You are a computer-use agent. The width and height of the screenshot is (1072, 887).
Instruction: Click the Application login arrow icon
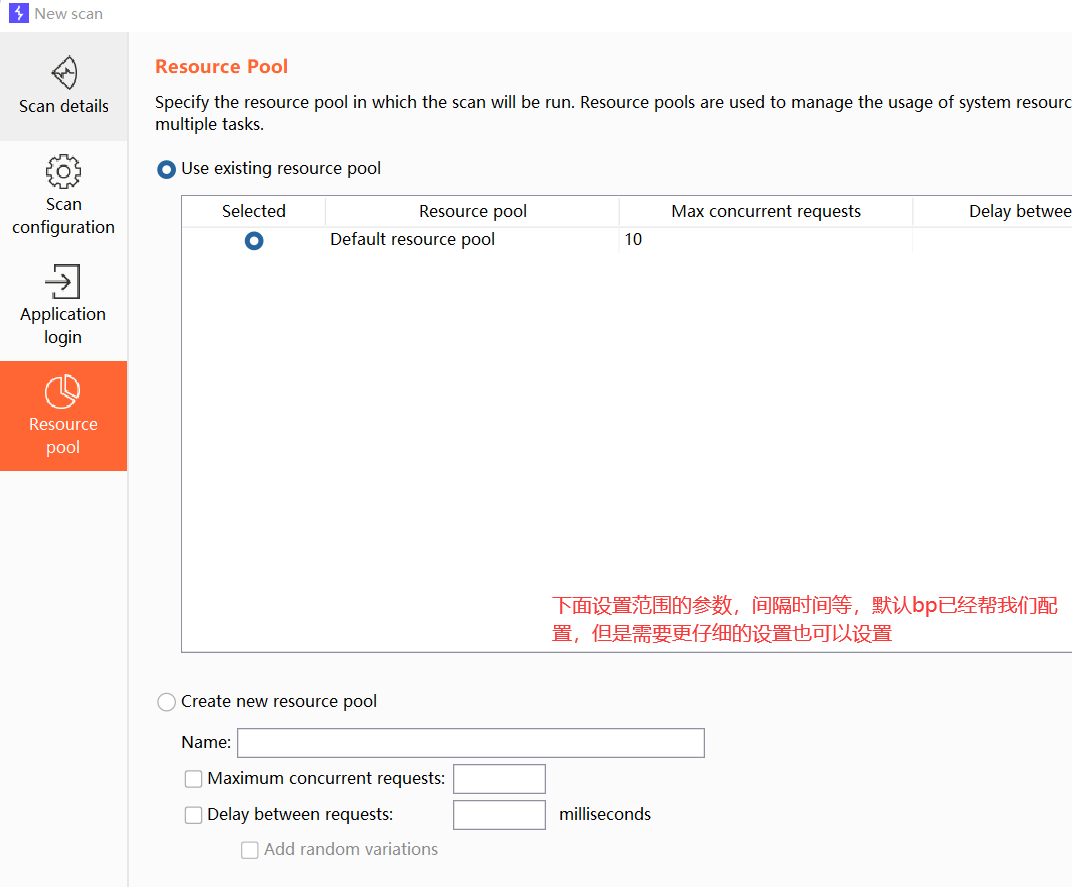(x=63, y=281)
